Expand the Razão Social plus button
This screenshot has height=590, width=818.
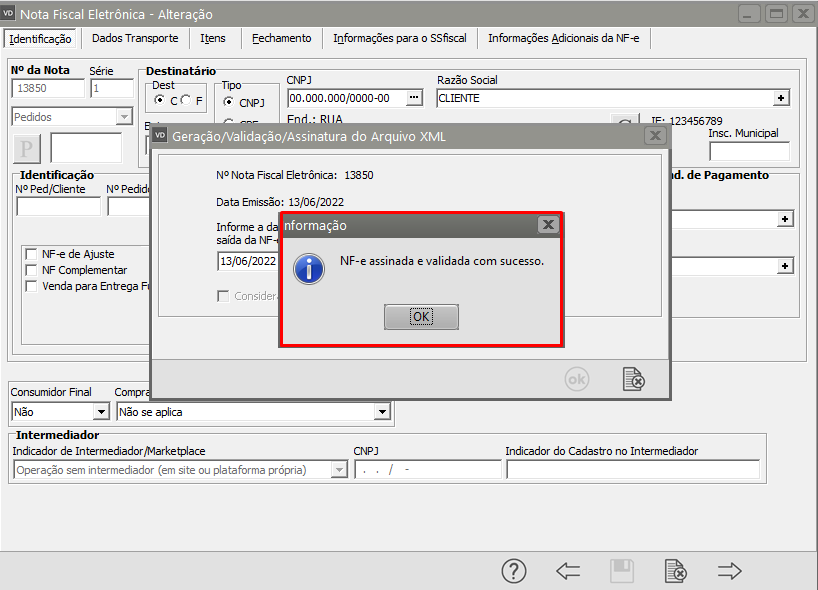[781, 98]
